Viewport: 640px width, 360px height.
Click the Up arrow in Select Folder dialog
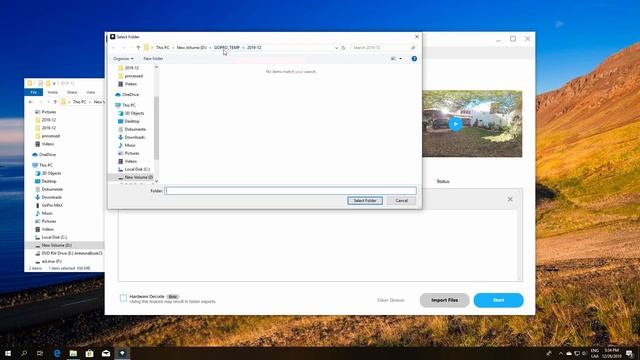click(x=138, y=48)
